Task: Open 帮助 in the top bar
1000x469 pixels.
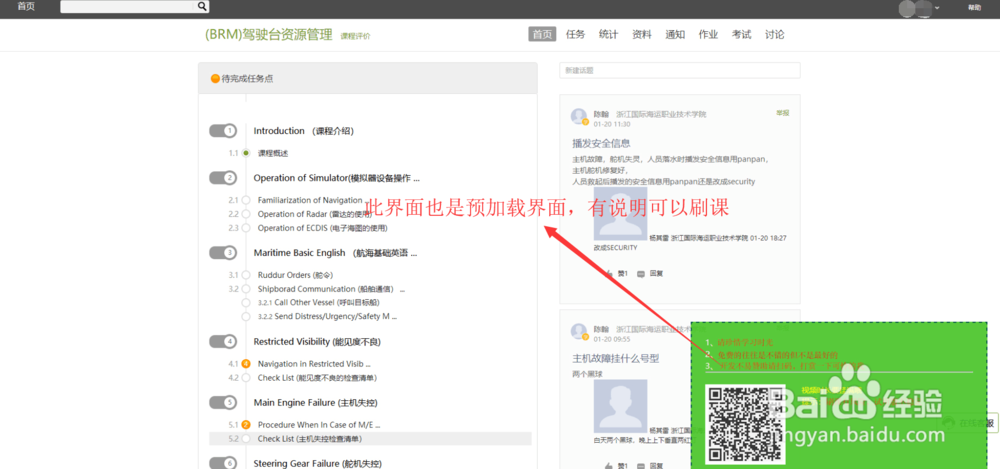Action: click(x=974, y=8)
